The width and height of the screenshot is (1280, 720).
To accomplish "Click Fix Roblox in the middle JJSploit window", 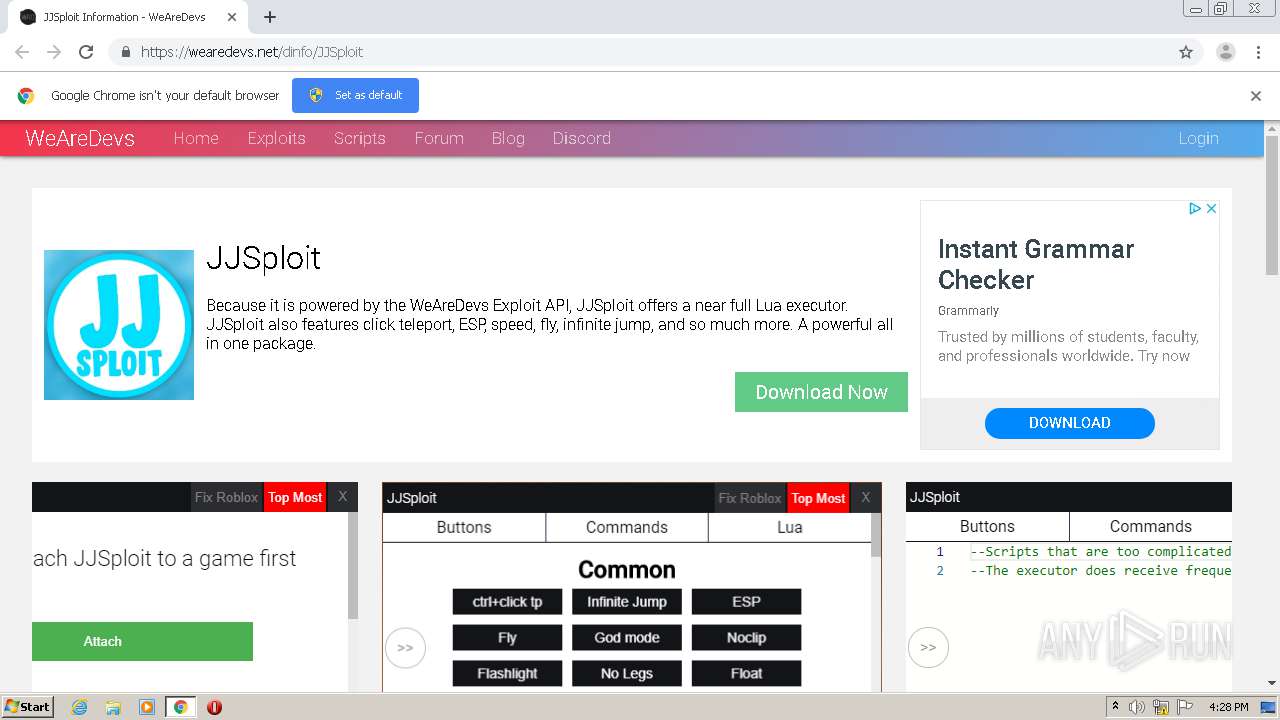I will [750, 498].
